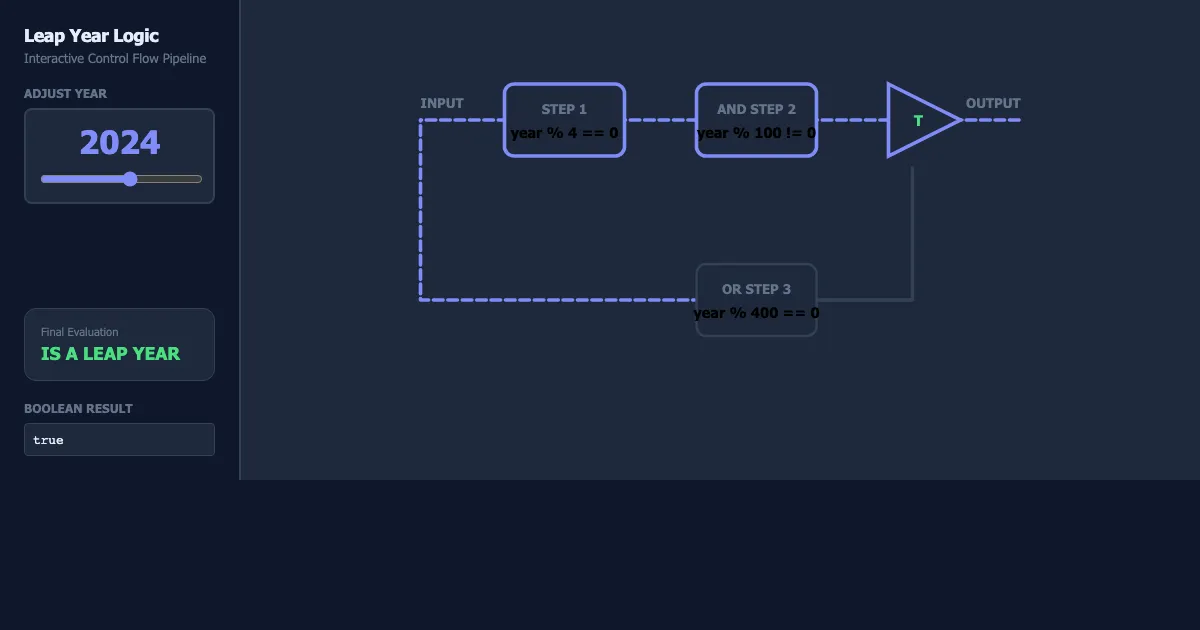Select the AND STEP 2 node
The width and height of the screenshot is (1200, 630).
tap(756, 120)
